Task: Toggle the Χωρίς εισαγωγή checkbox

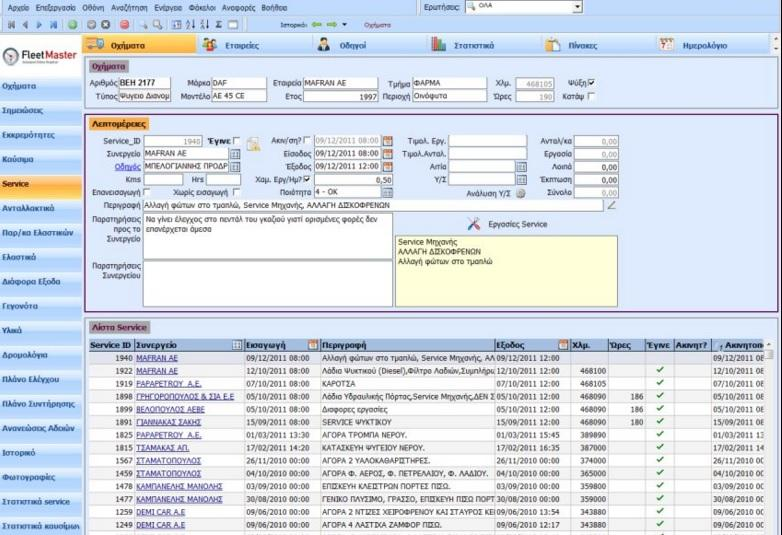Action: [236, 192]
